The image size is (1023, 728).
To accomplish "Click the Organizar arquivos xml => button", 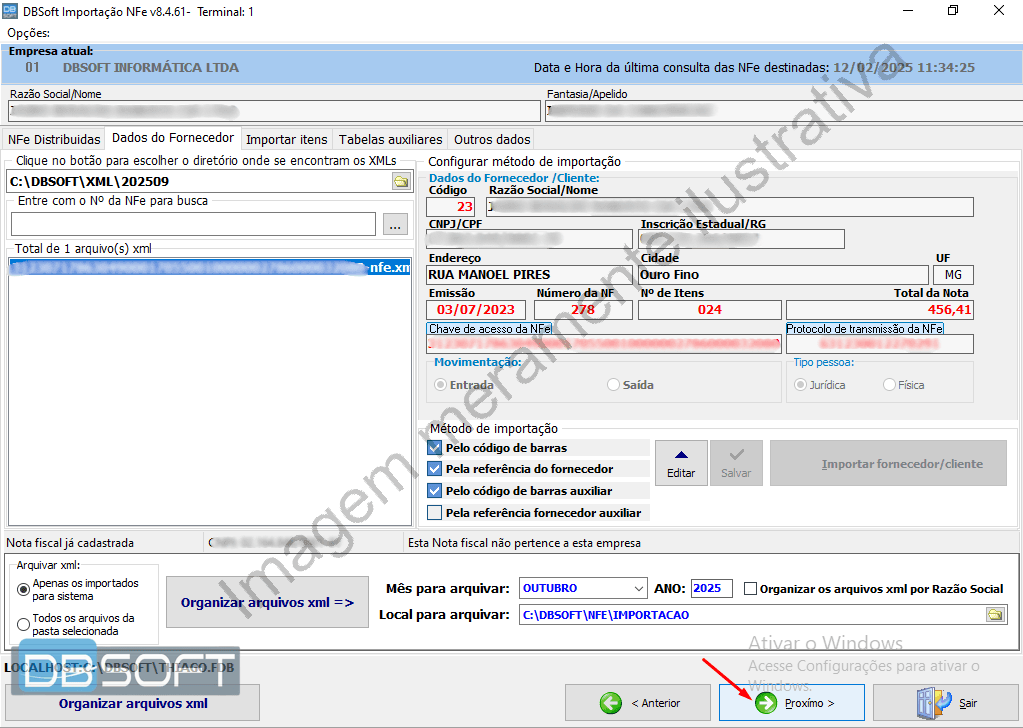I will [x=267, y=603].
